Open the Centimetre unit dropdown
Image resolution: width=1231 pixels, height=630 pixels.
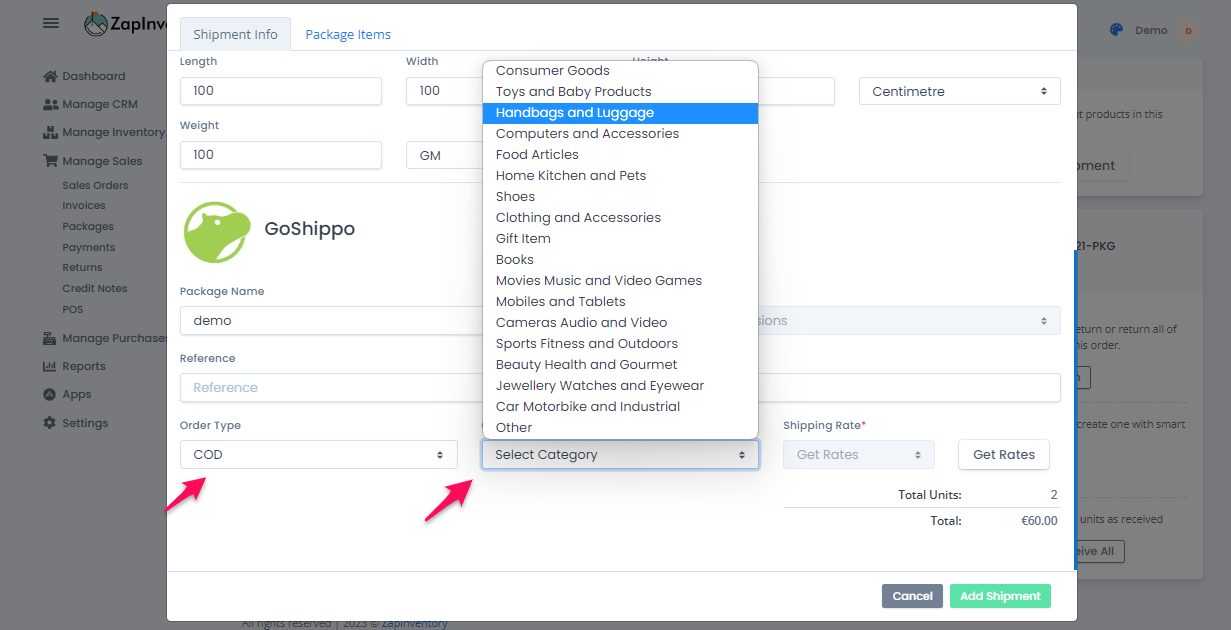[959, 91]
